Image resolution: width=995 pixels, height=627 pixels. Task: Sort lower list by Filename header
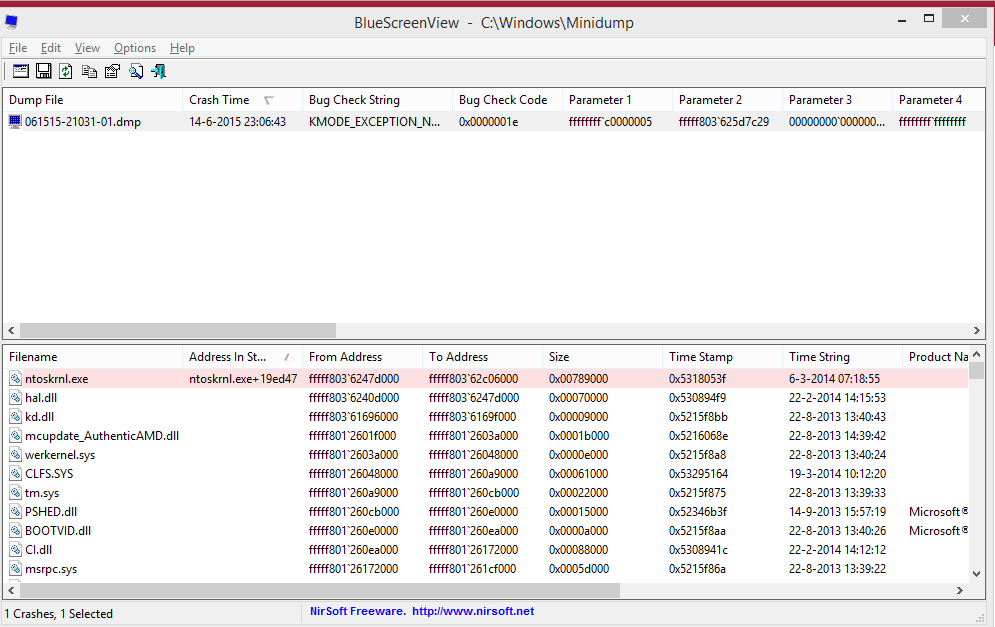tap(92, 357)
